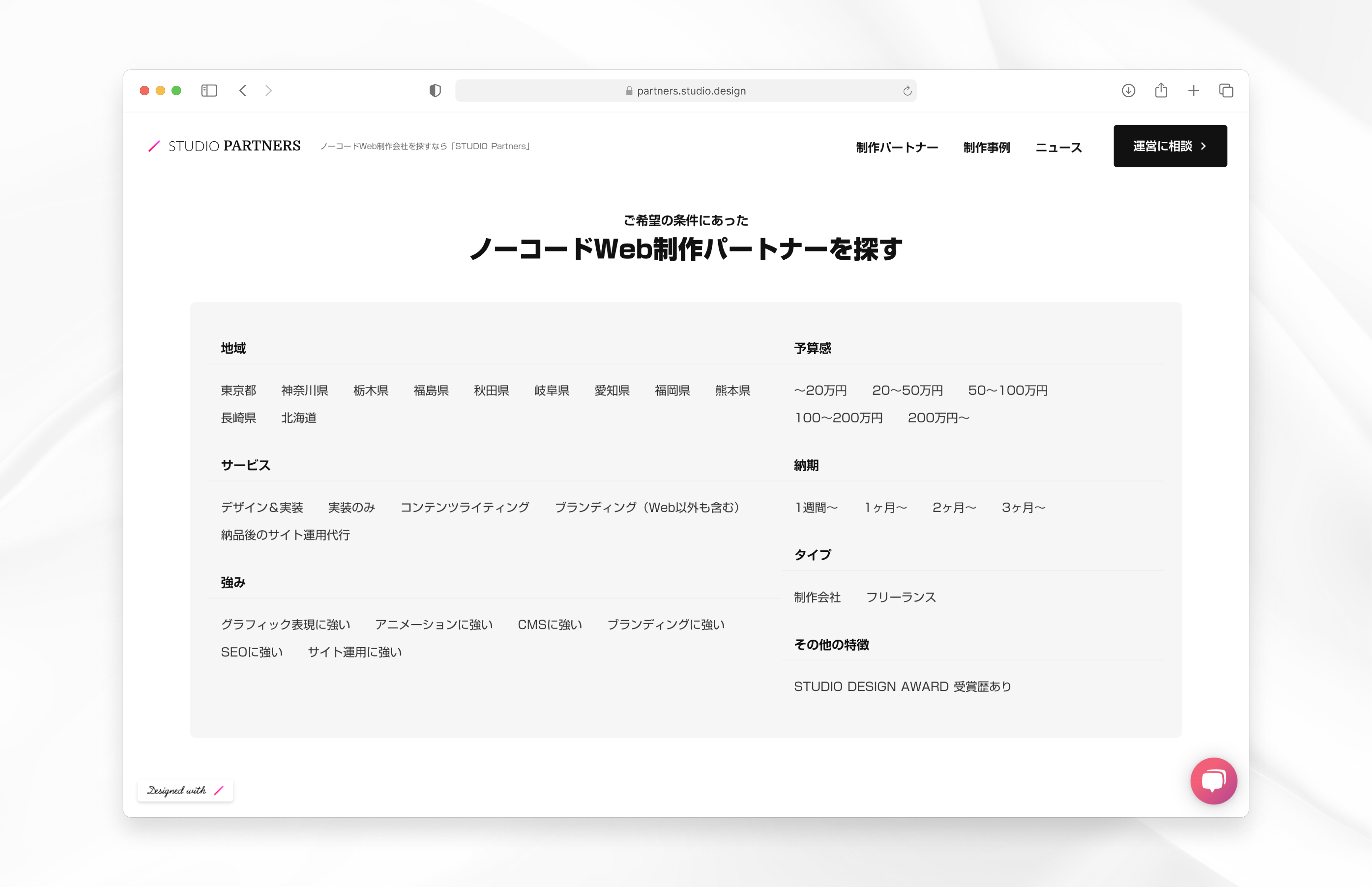1372x887 pixels.
Task: Reload page with refresh icon
Action: (907, 91)
